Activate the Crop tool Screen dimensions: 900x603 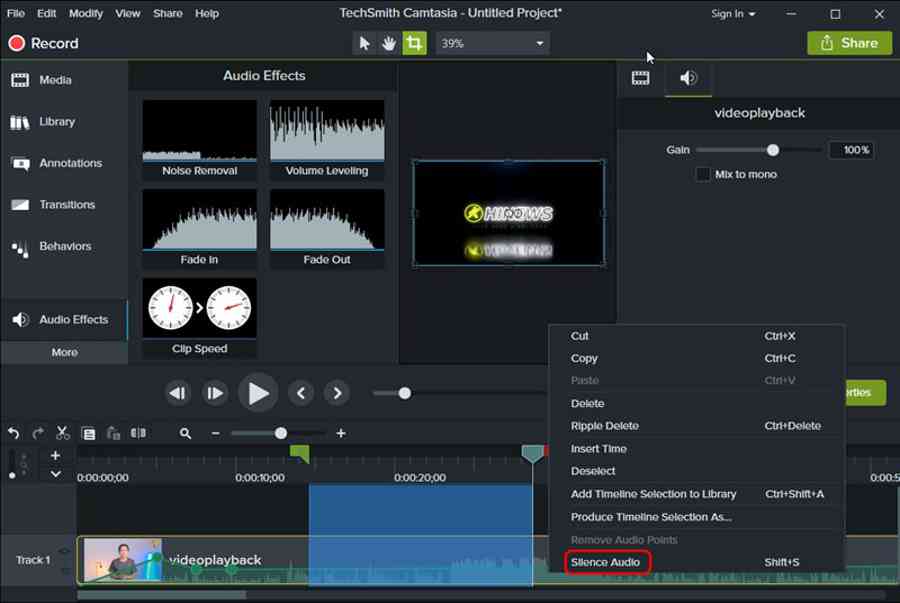tap(414, 43)
